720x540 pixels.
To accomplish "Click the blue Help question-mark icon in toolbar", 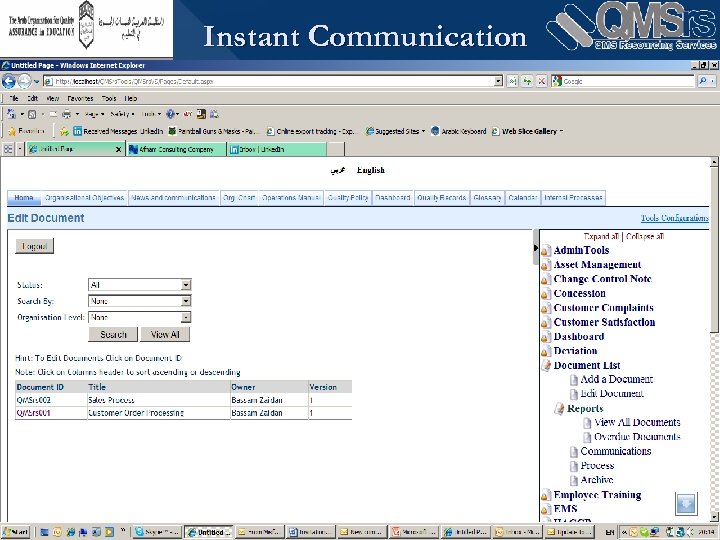I will click(170, 114).
